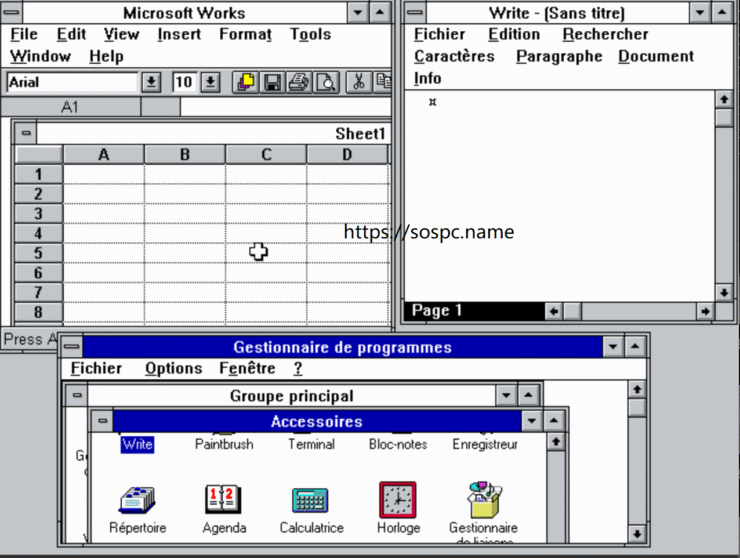Click the font size field showing 10
Viewport: 740px width, 558px height.
[x=185, y=83]
